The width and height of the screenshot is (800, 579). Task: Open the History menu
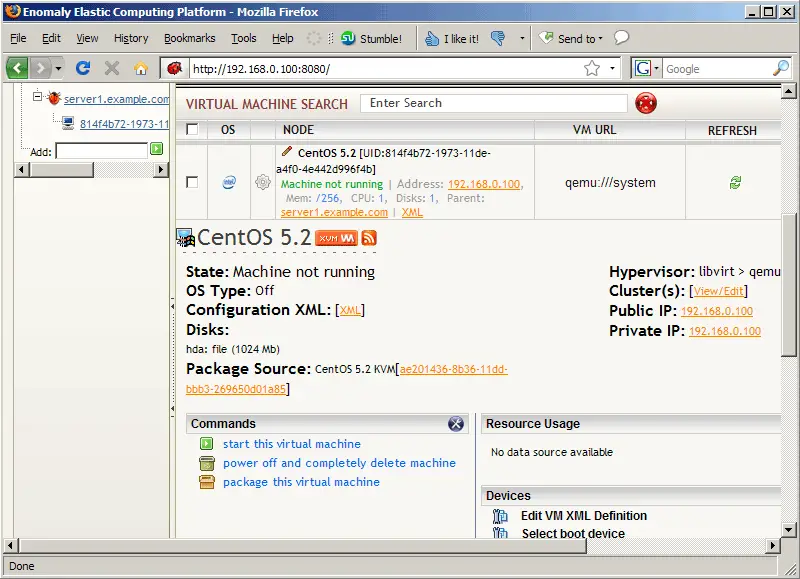tap(131, 38)
